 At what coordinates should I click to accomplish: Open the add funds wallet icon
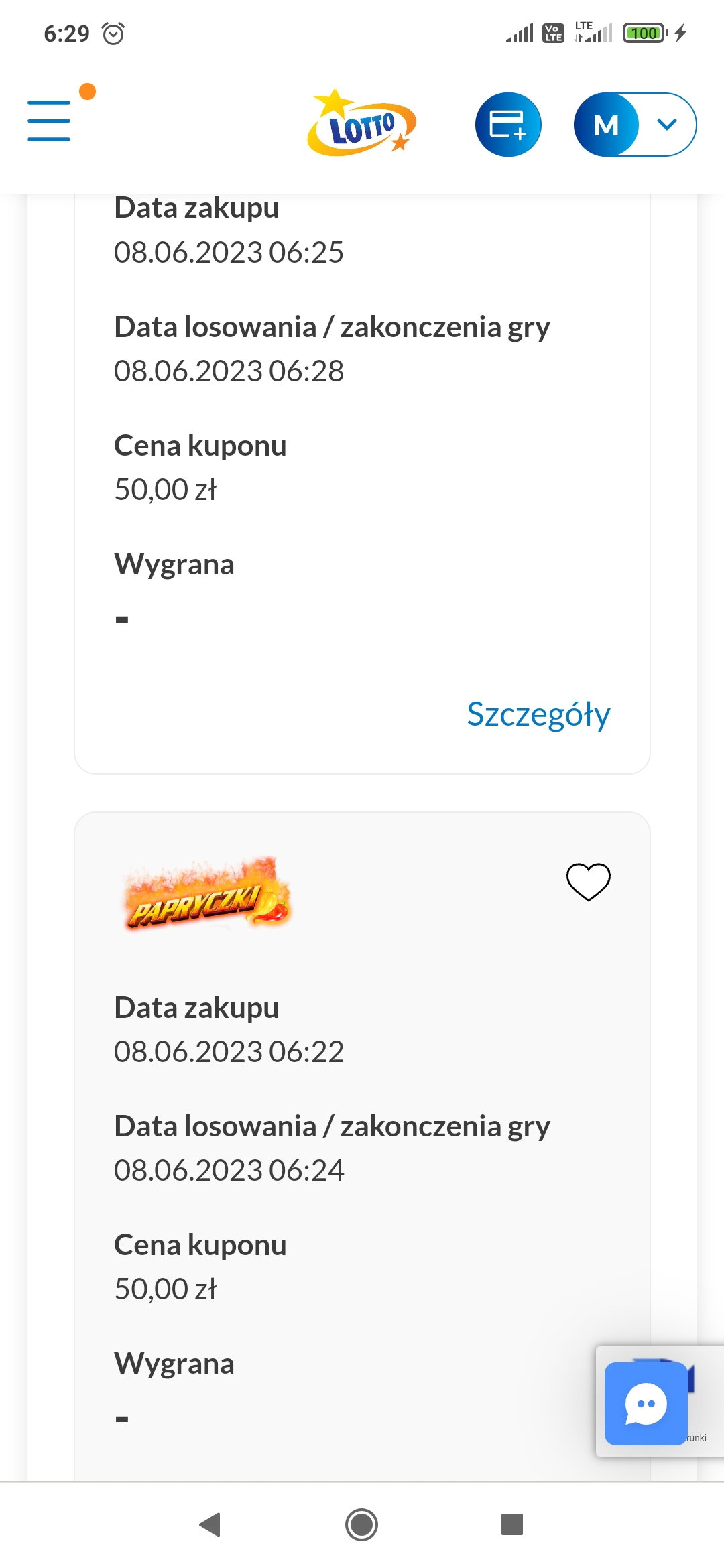pos(508,125)
